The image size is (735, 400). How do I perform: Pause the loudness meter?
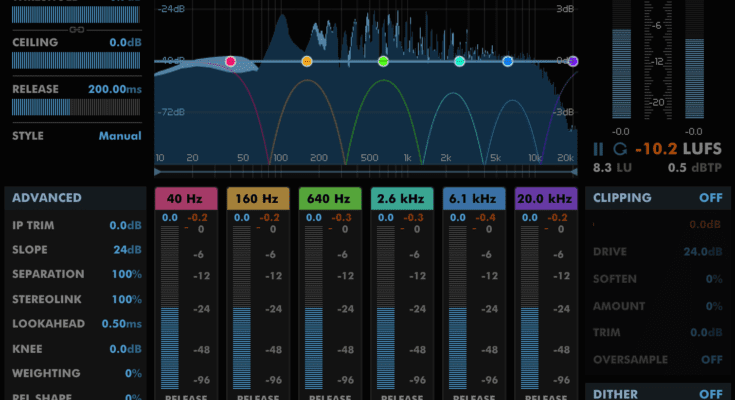pos(599,149)
